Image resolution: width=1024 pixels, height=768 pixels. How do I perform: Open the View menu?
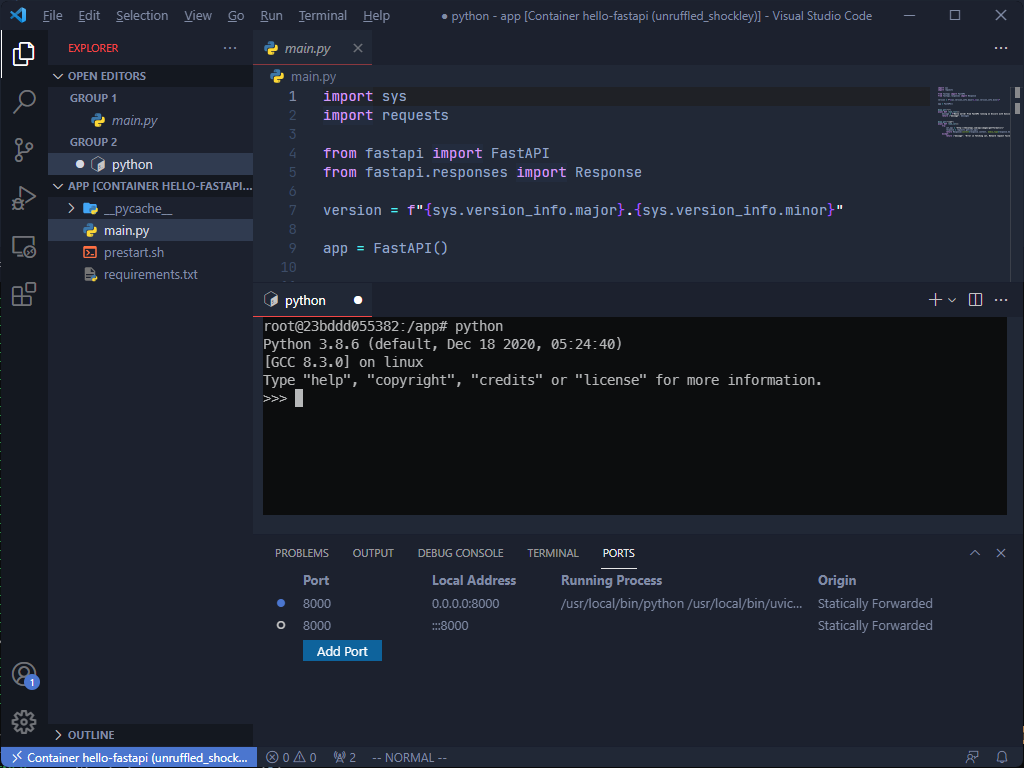point(198,16)
